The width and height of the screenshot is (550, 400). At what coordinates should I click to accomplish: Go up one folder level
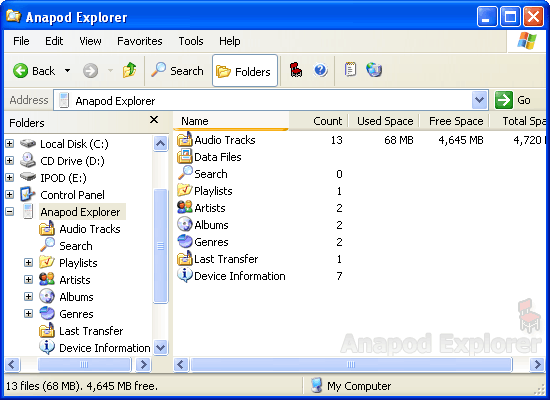point(129,70)
